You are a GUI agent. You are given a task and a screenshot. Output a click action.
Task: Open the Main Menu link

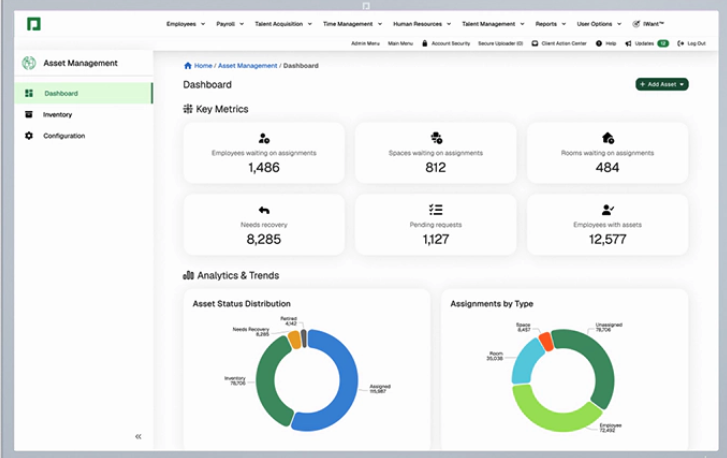(x=400, y=43)
